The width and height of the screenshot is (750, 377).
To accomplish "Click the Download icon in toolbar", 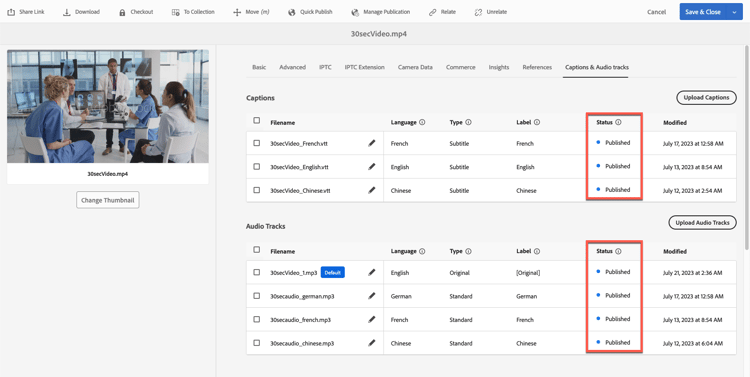I will [x=66, y=12].
